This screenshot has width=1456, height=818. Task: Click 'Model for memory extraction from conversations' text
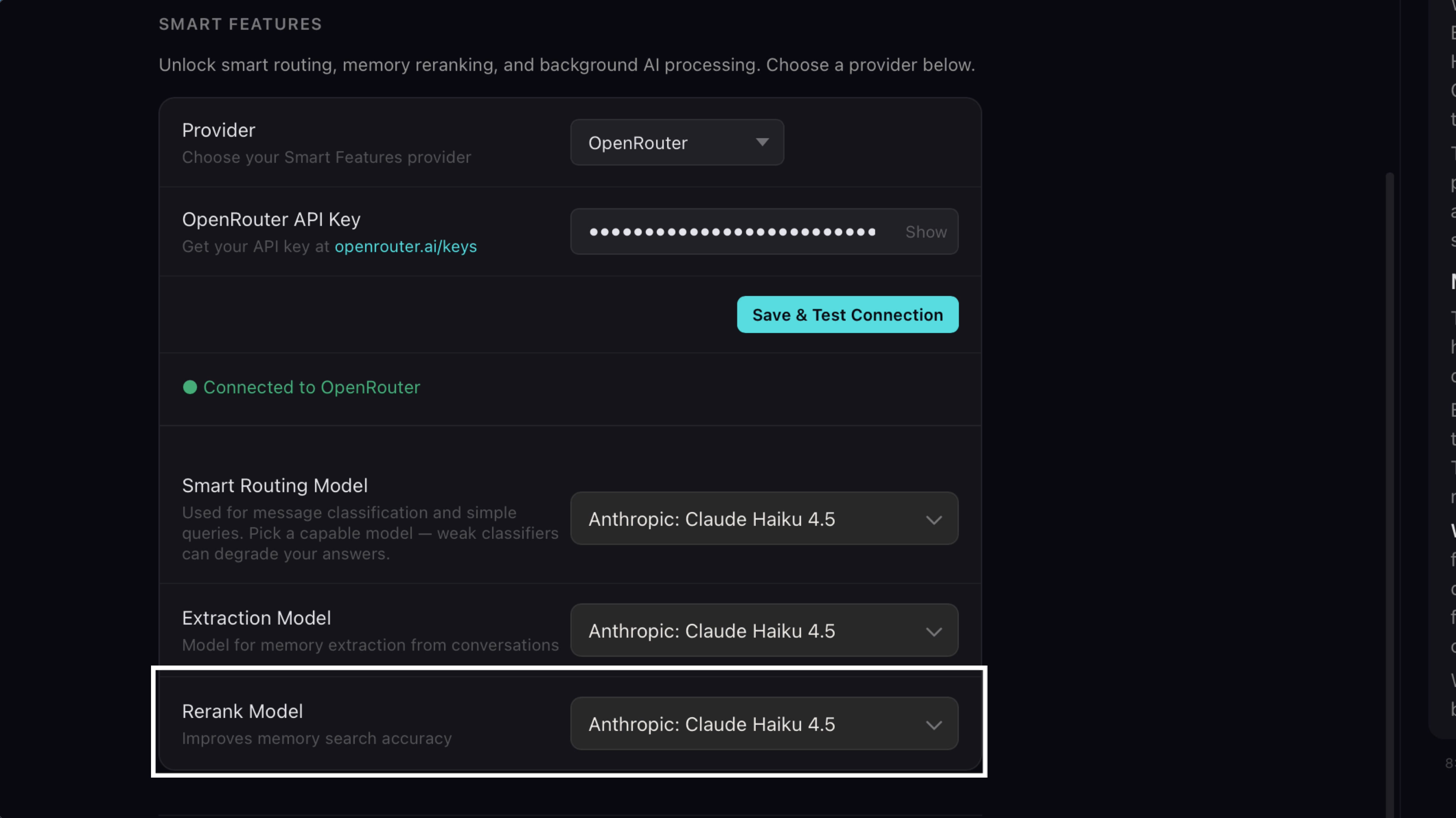370,645
